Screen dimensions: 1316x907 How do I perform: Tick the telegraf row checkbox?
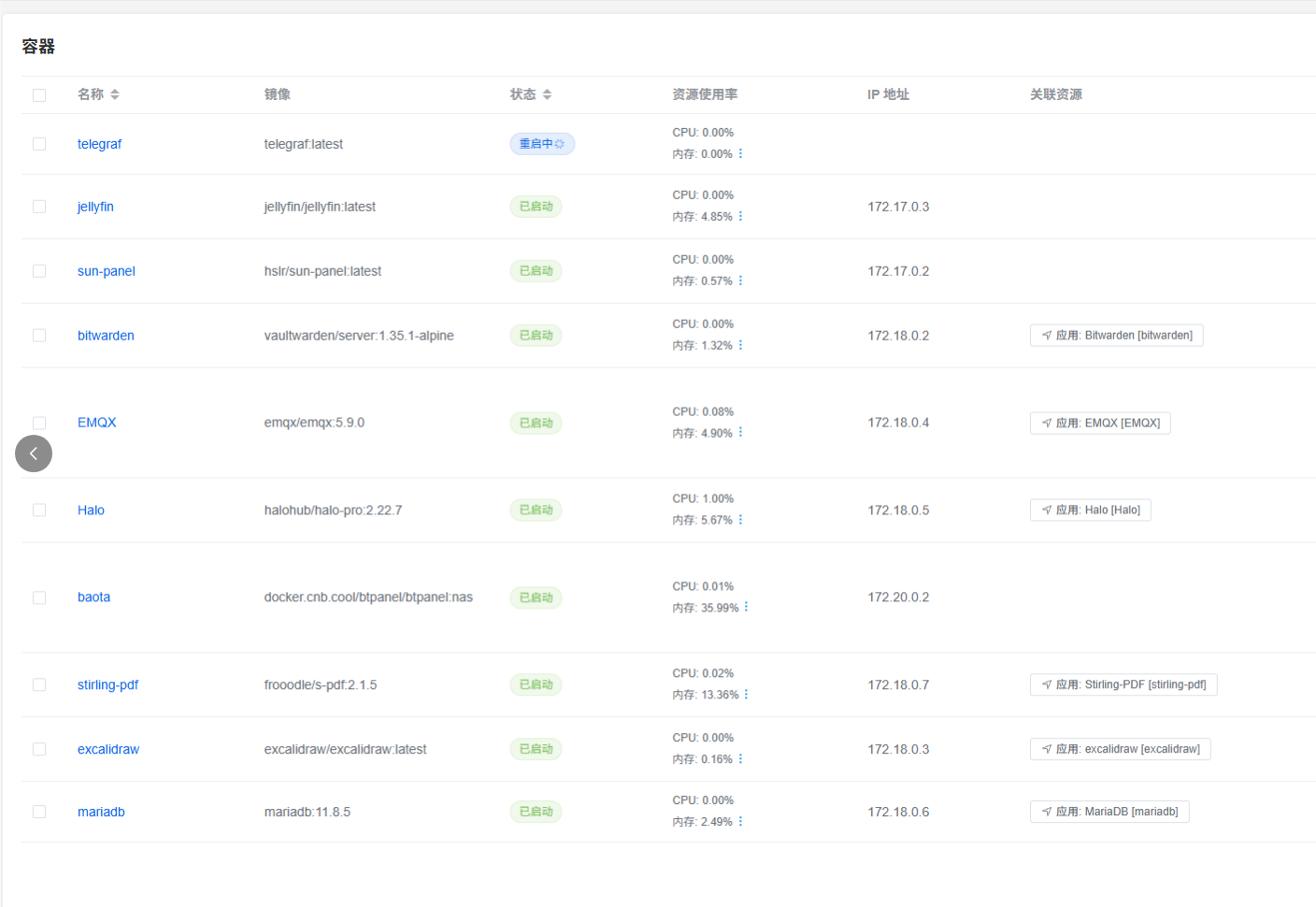(39, 144)
